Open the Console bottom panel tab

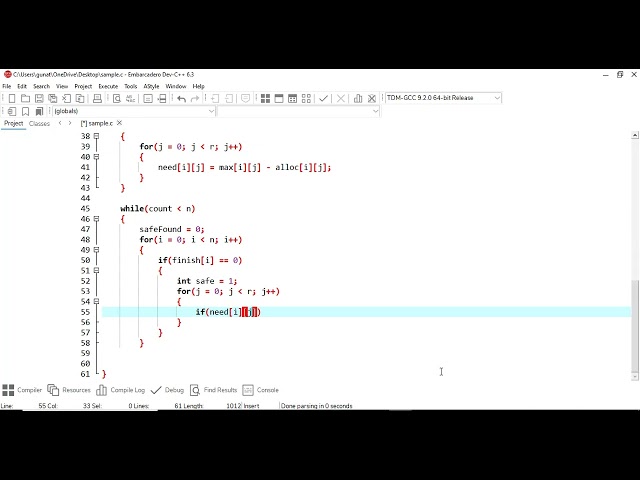click(260, 390)
